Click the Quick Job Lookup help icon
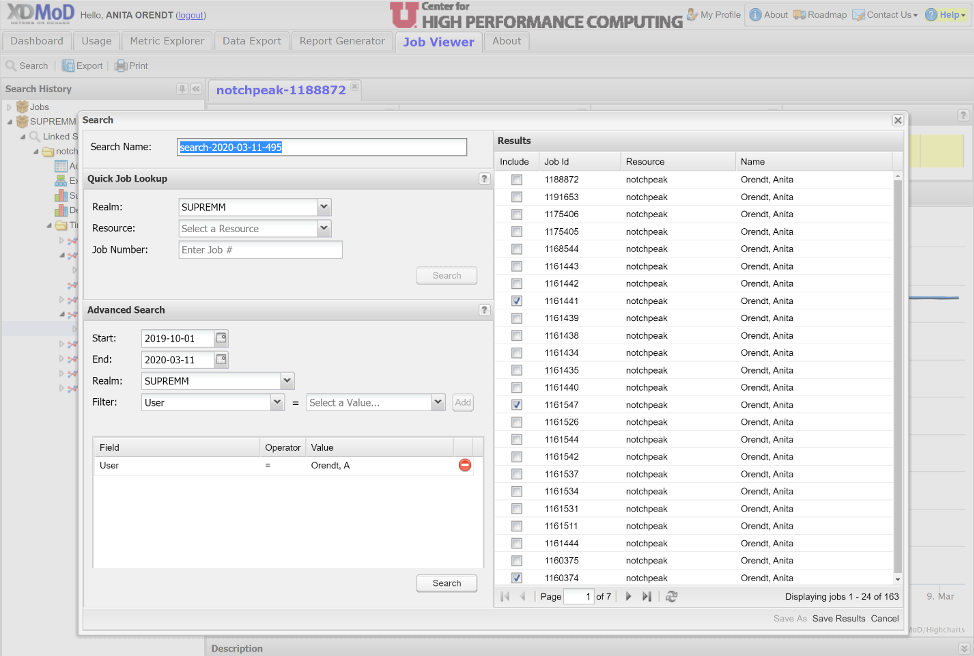Viewport: 974px width, 656px height. [x=484, y=179]
